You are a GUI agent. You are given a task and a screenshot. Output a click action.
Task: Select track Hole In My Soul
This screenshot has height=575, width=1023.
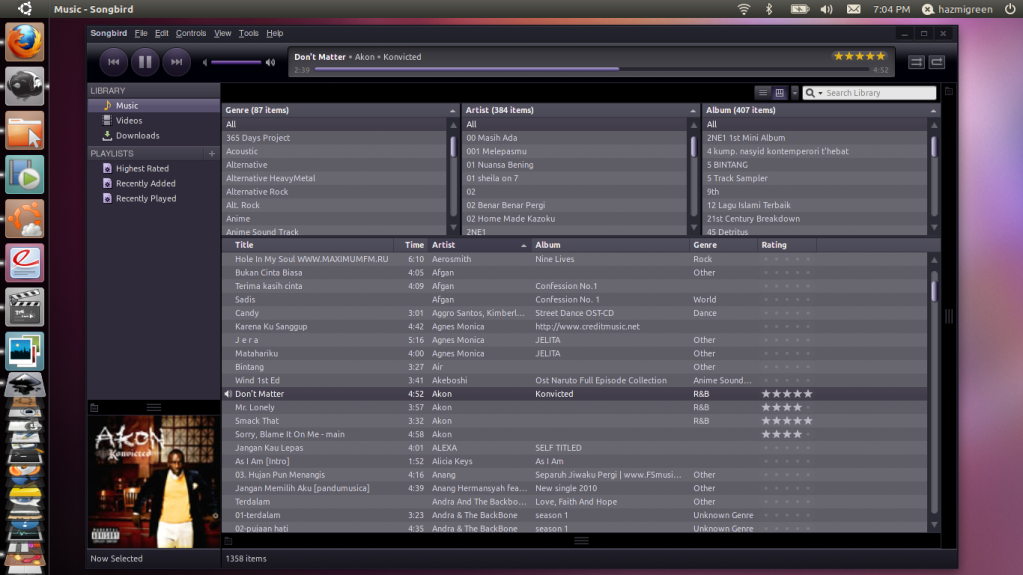(574, 259)
